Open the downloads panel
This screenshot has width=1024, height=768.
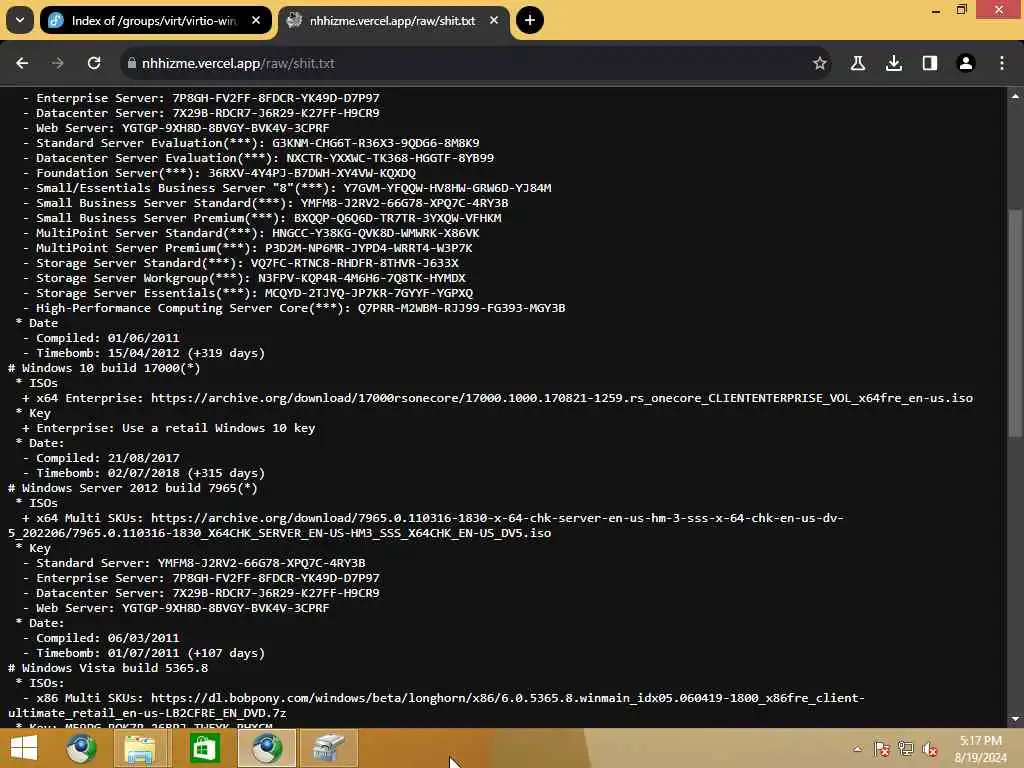click(894, 63)
